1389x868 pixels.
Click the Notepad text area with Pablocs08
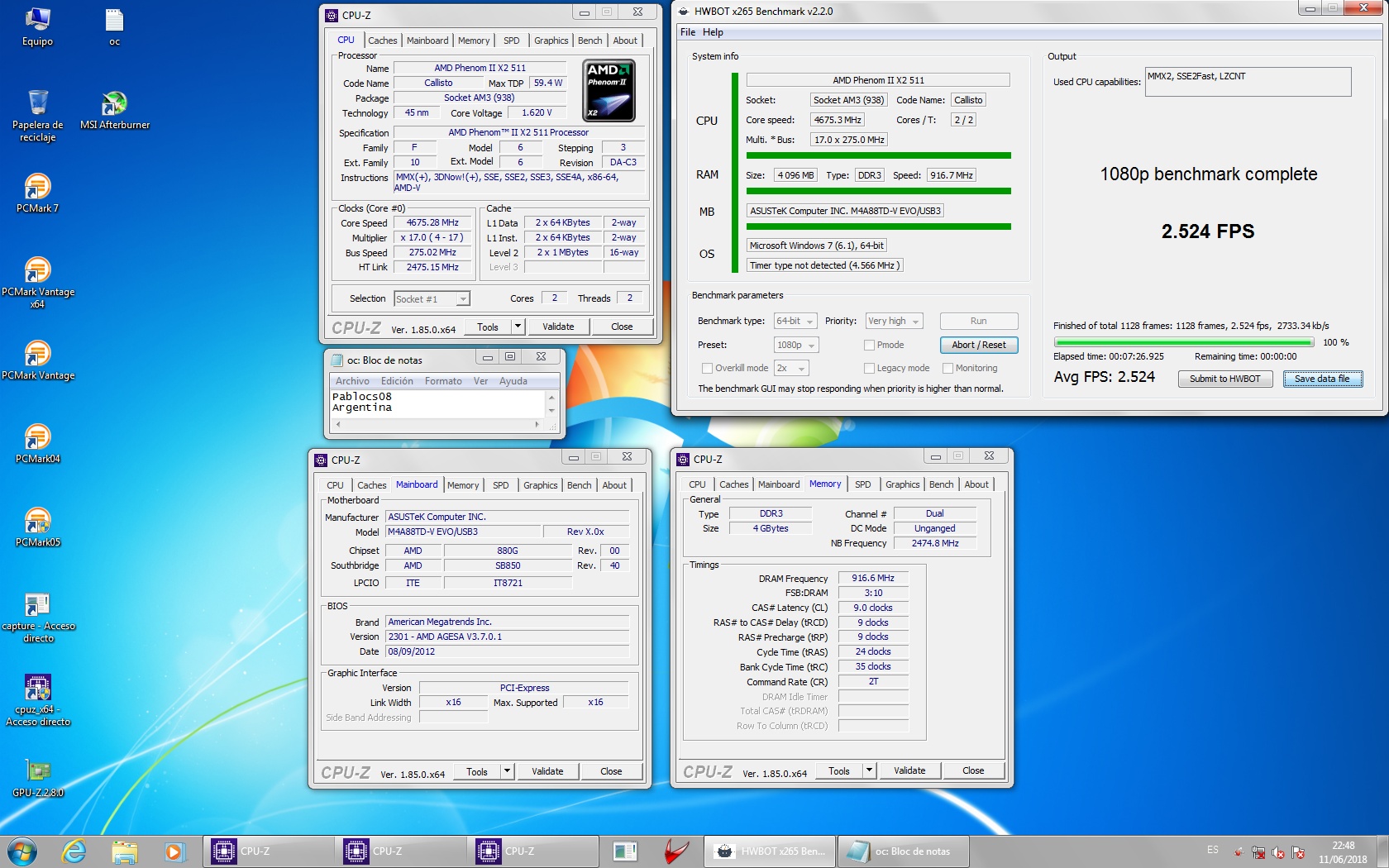437,404
